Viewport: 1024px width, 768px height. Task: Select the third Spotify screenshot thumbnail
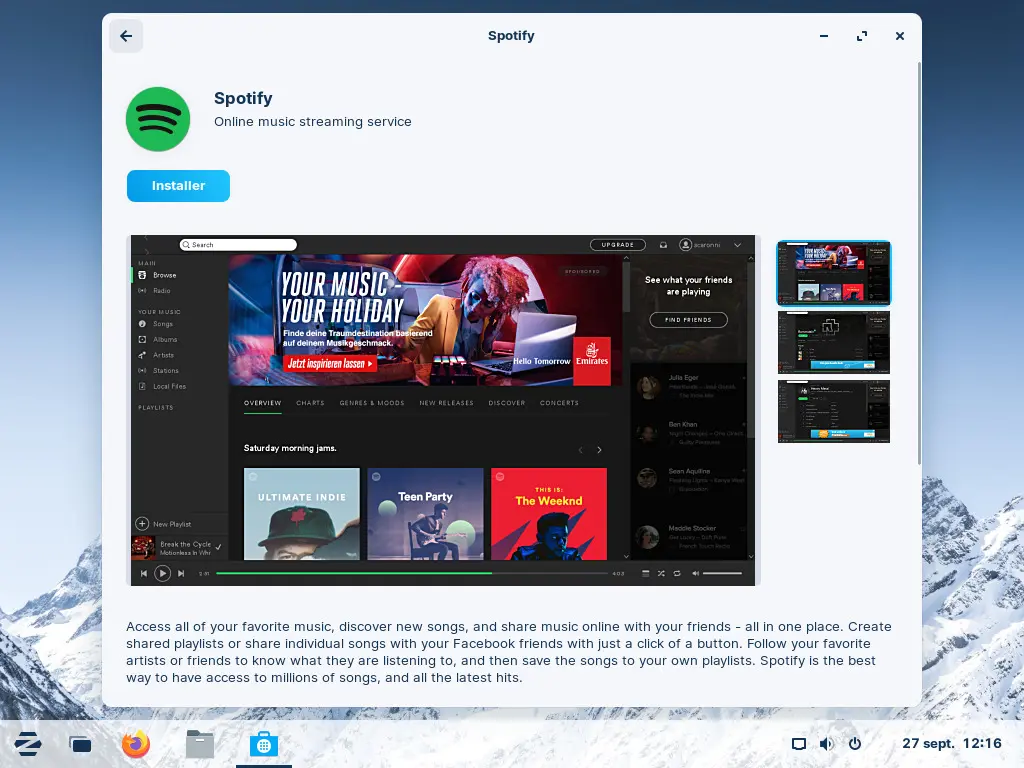(x=833, y=411)
